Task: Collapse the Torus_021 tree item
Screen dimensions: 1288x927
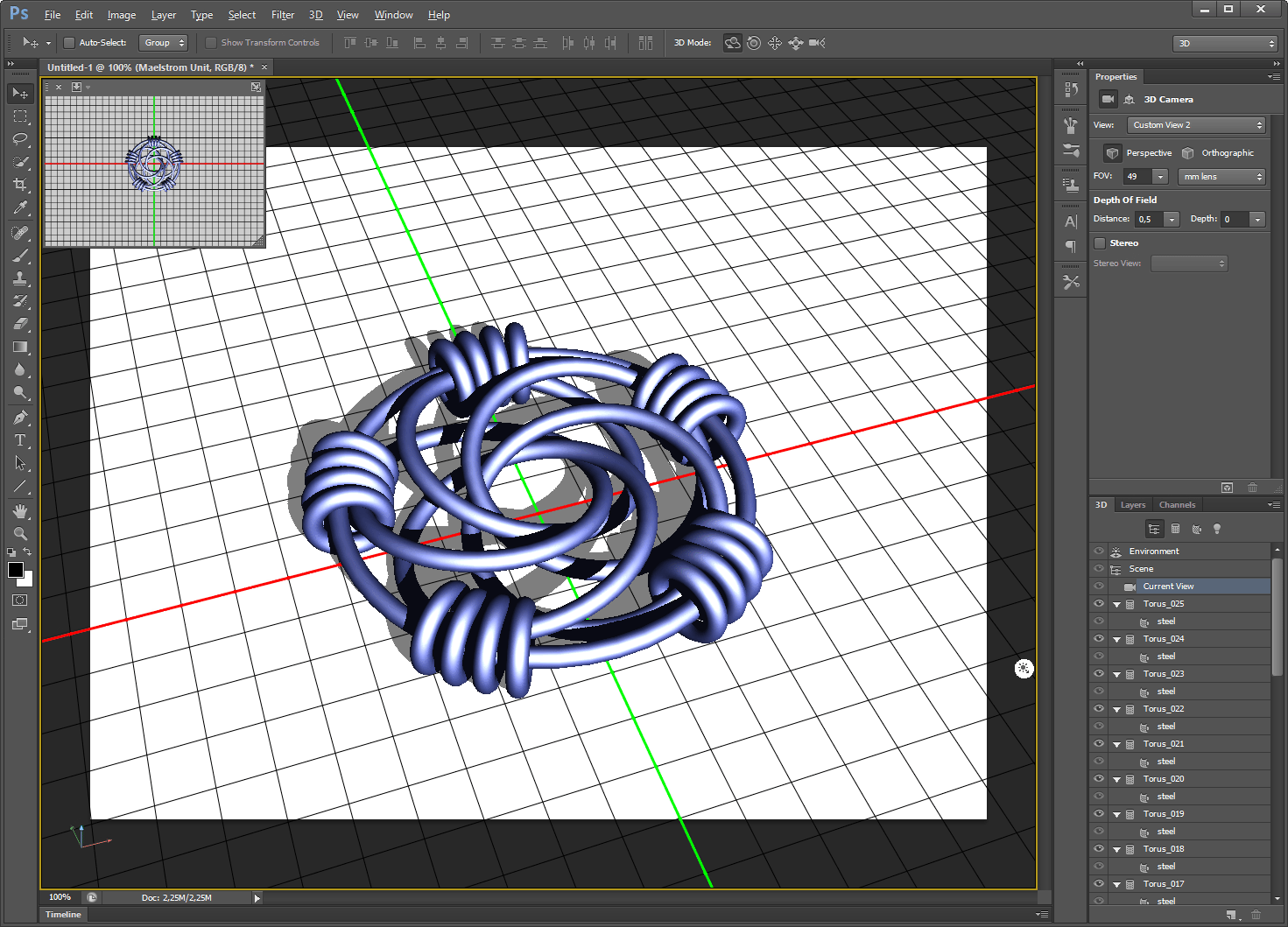Action: (x=1116, y=745)
